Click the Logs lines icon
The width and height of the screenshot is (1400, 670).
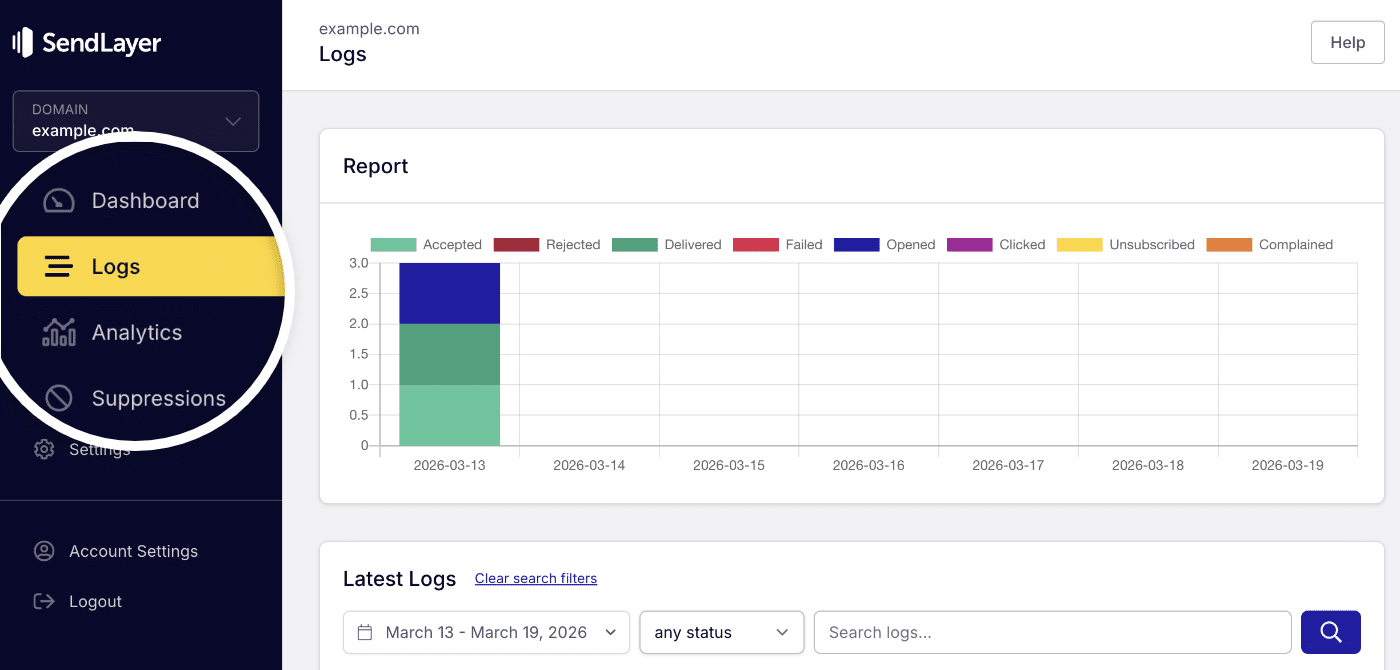click(59, 267)
